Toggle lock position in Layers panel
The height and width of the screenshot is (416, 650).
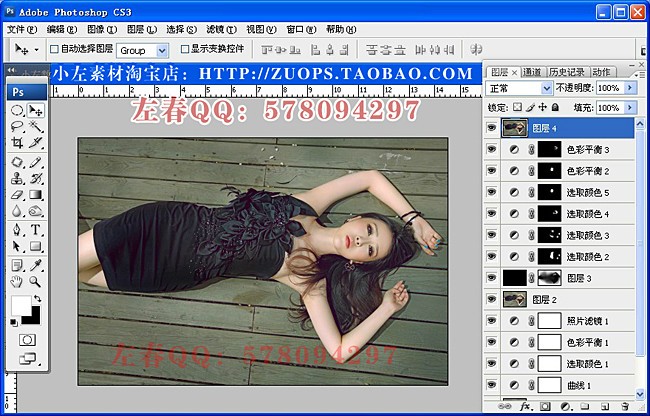click(x=543, y=107)
